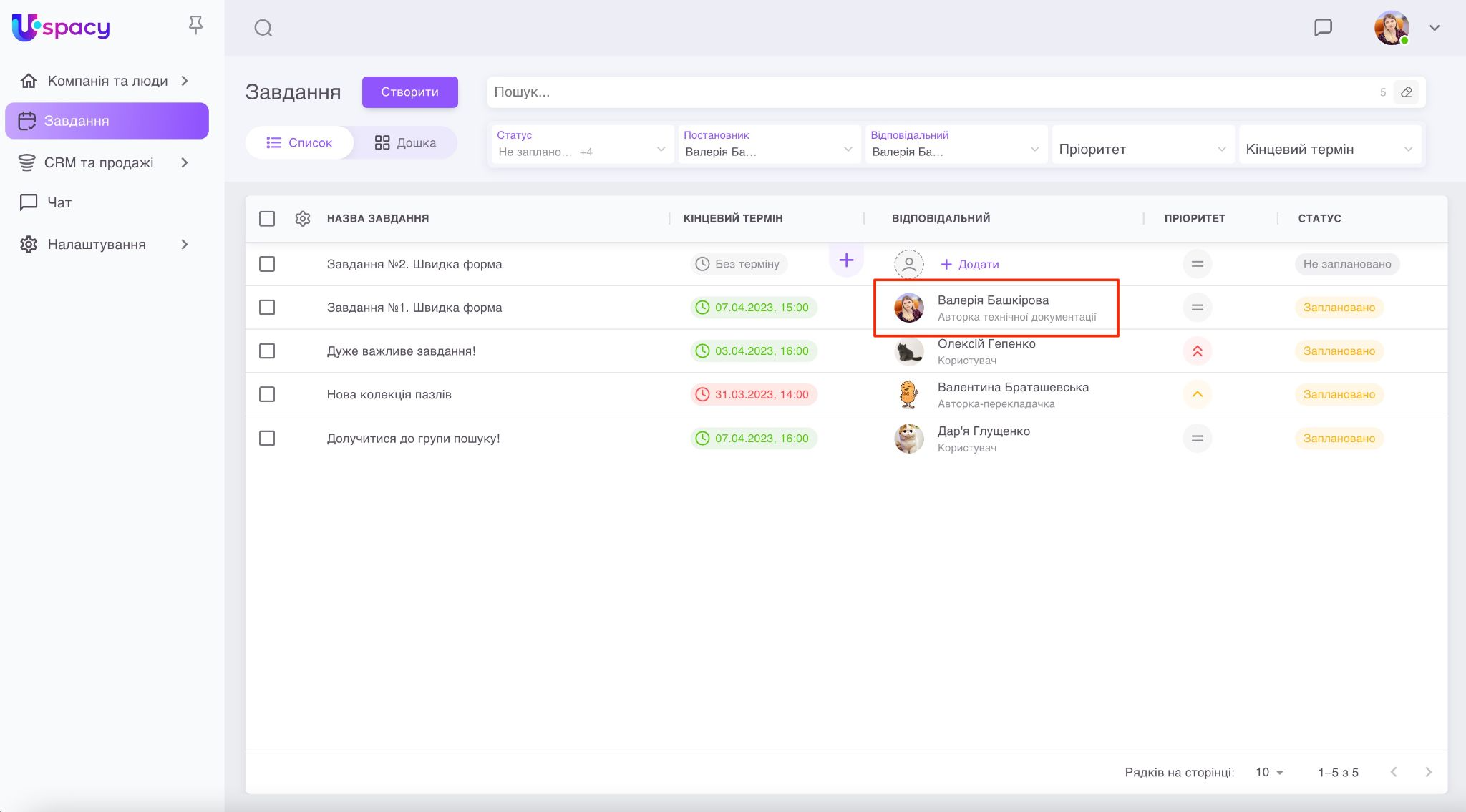The image size is (1466, 812).
Task: Click the next page arrow
Action: [1428, 772]
